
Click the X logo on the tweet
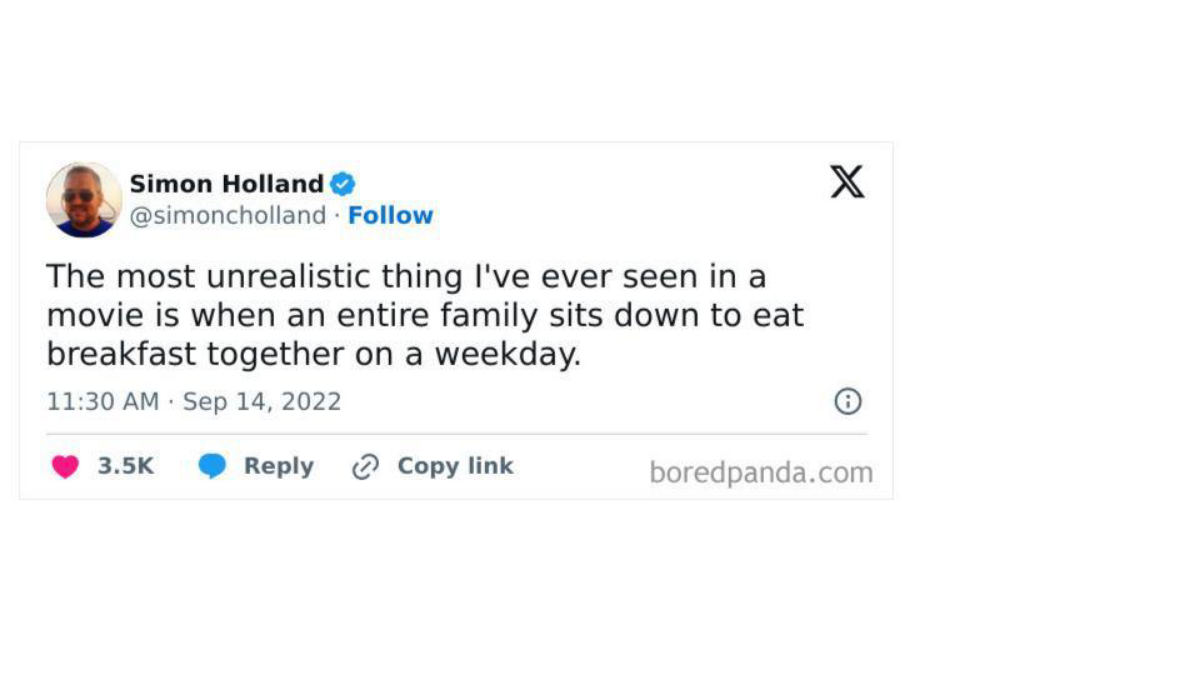(x=847, y=183)
